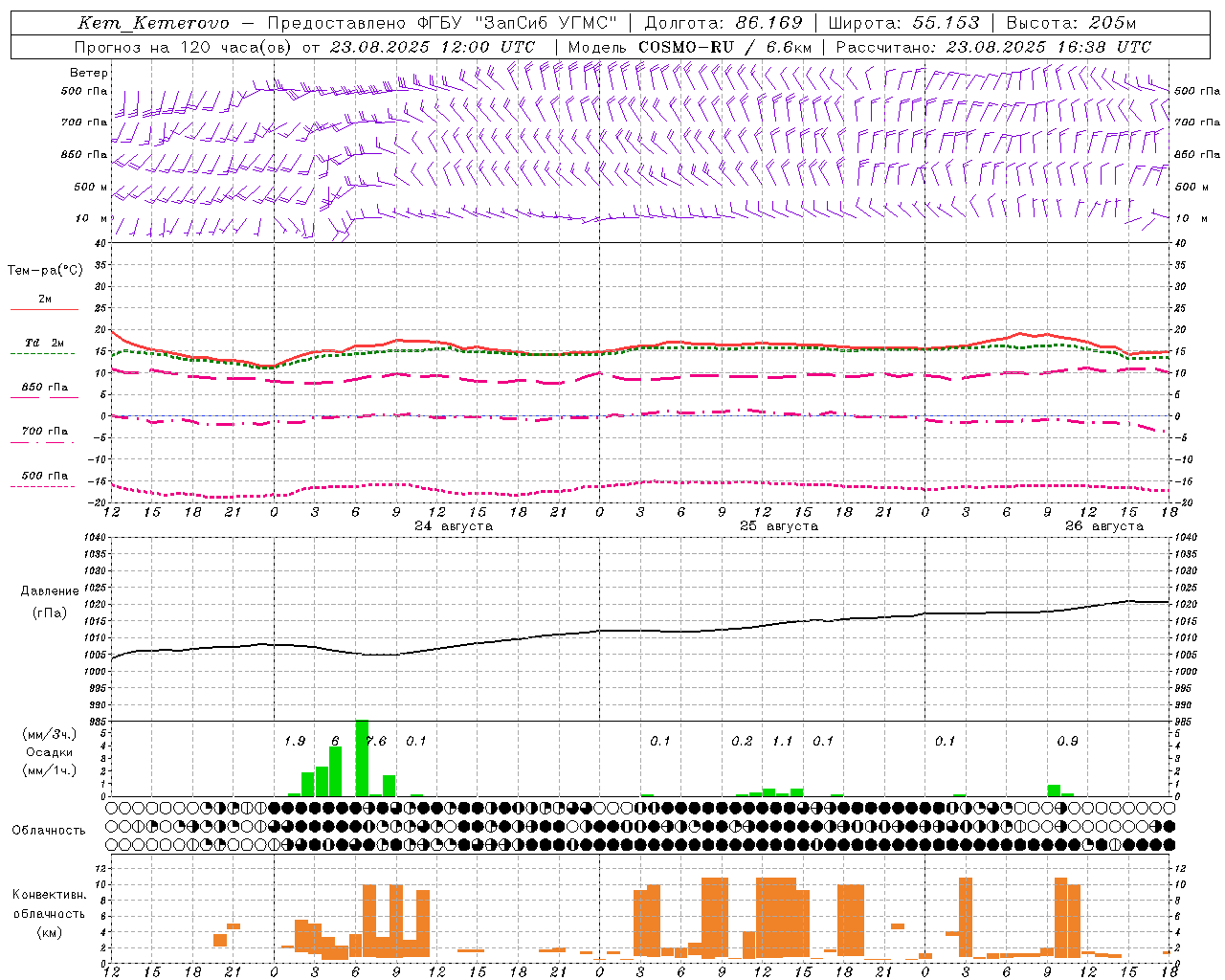Click the 1.1 precipitation value

783,741
